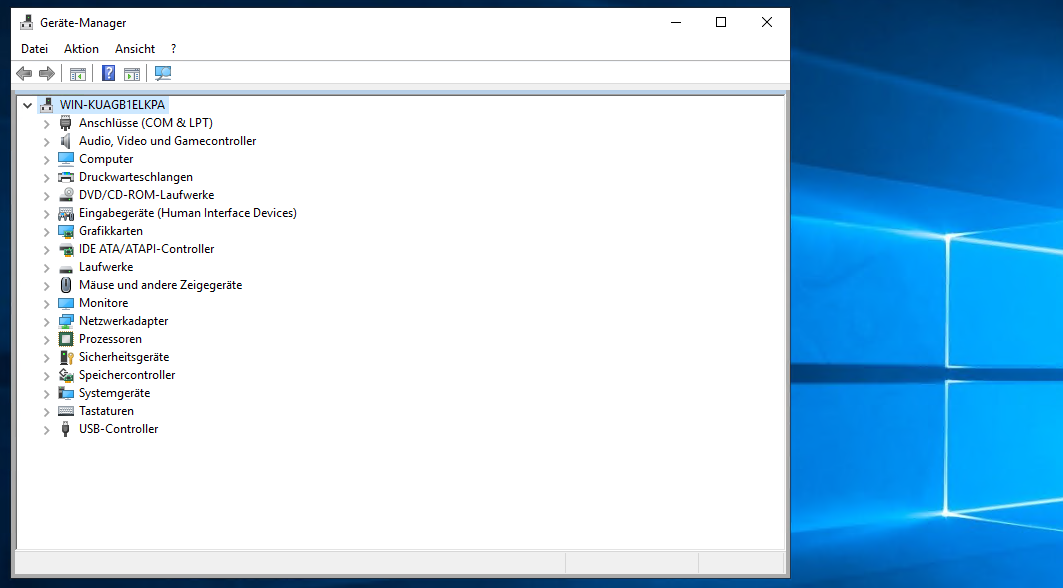
Task: Click the Grafikkarten display adapter icon
Action: pyautogui.click(x=66, y=231)
